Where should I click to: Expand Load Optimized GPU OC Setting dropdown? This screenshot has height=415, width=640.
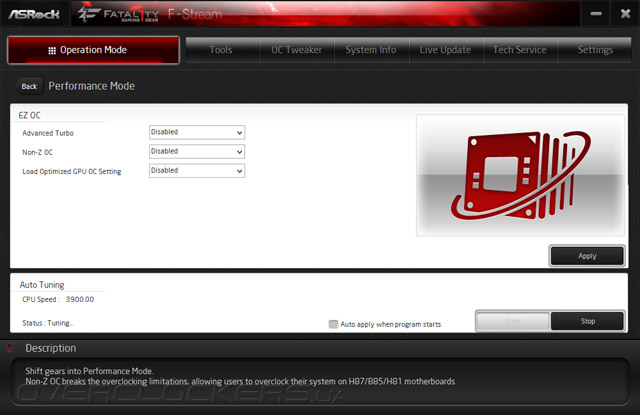point(197,171)
